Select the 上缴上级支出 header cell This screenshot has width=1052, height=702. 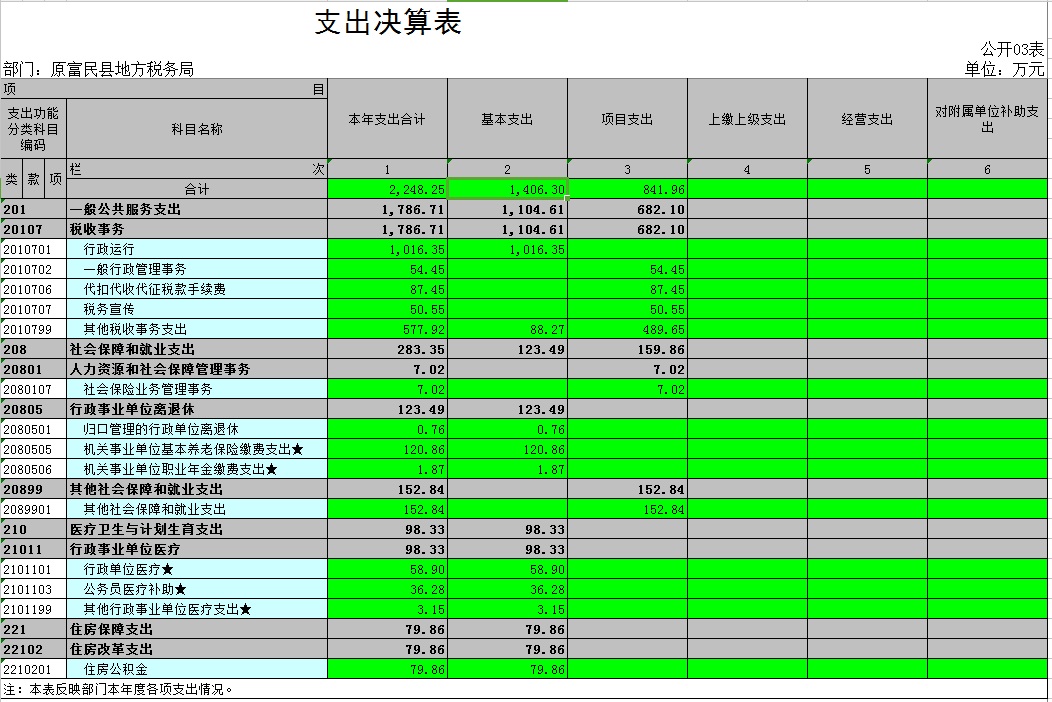coord(747,119)
